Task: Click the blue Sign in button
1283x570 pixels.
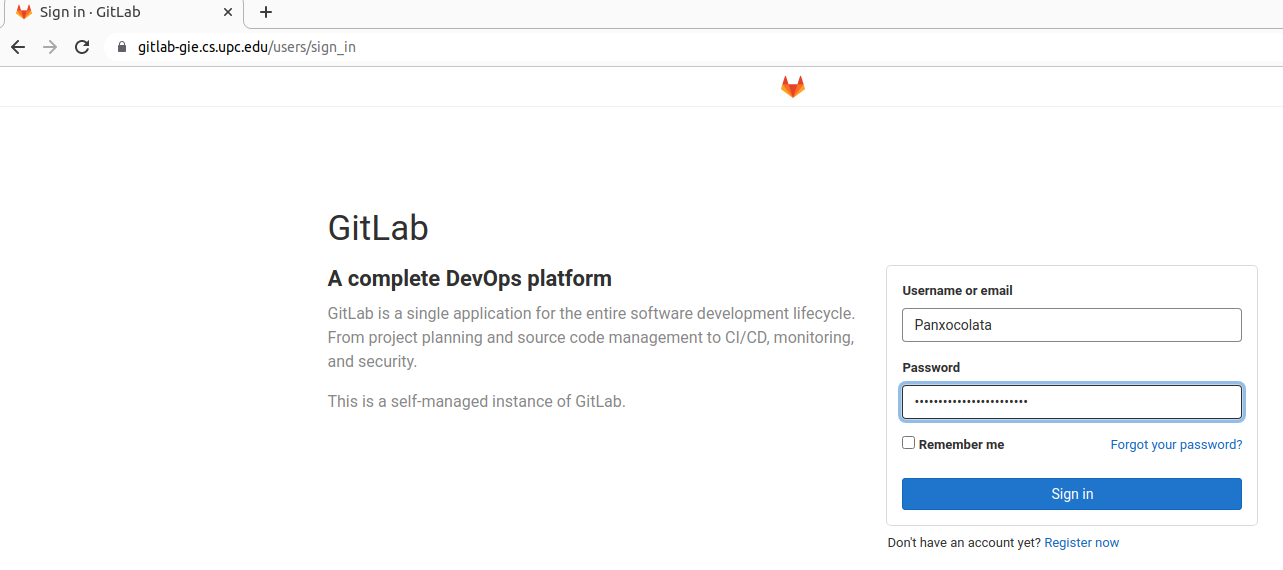Action: coord(1072,494)
